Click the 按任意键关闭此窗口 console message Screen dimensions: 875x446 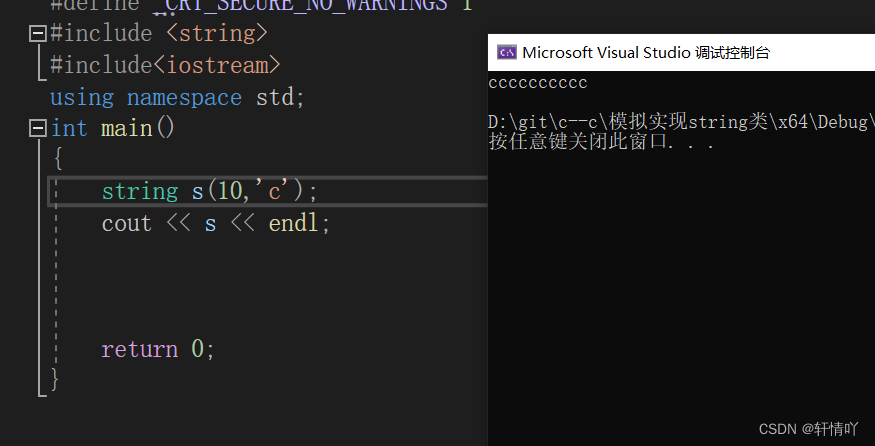click(x=602, y=141)
